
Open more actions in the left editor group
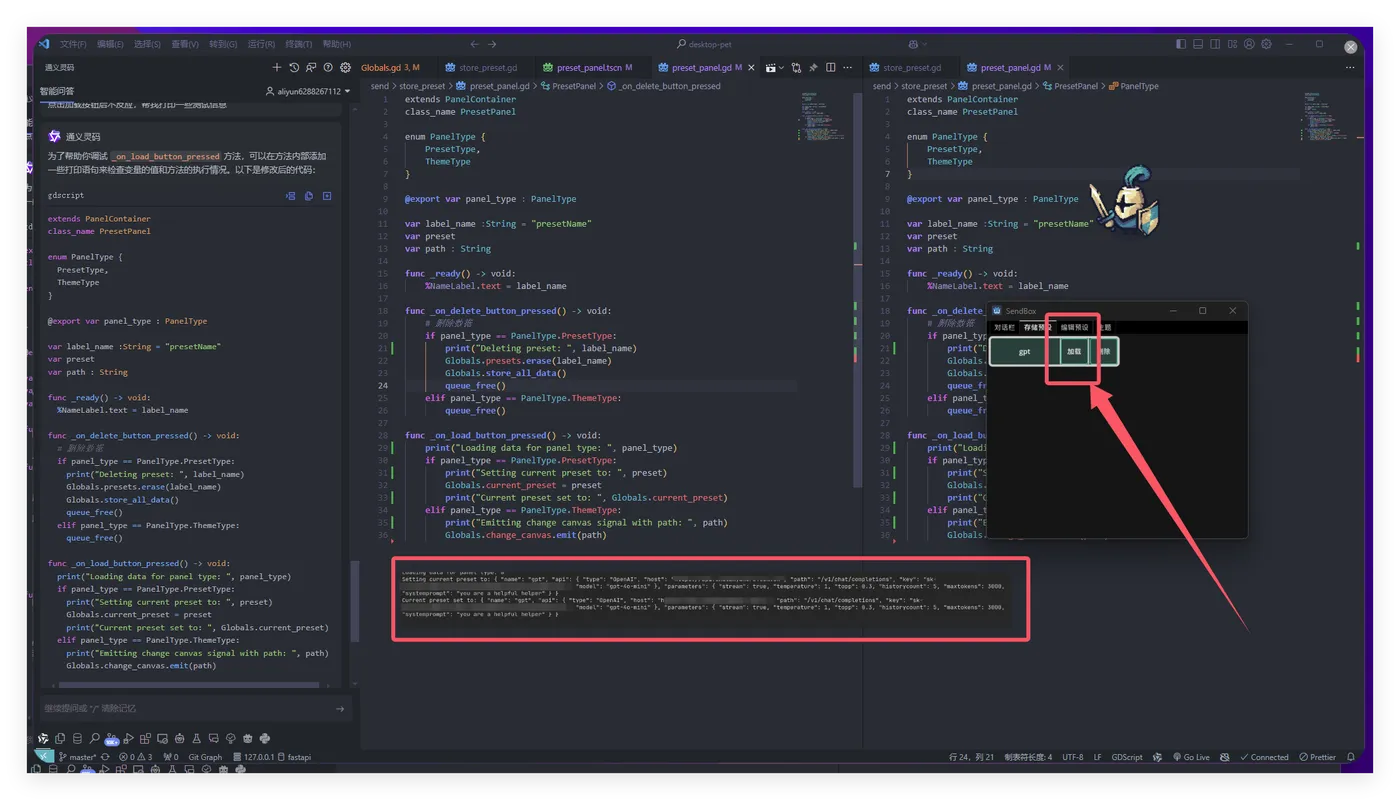point(847,68)
